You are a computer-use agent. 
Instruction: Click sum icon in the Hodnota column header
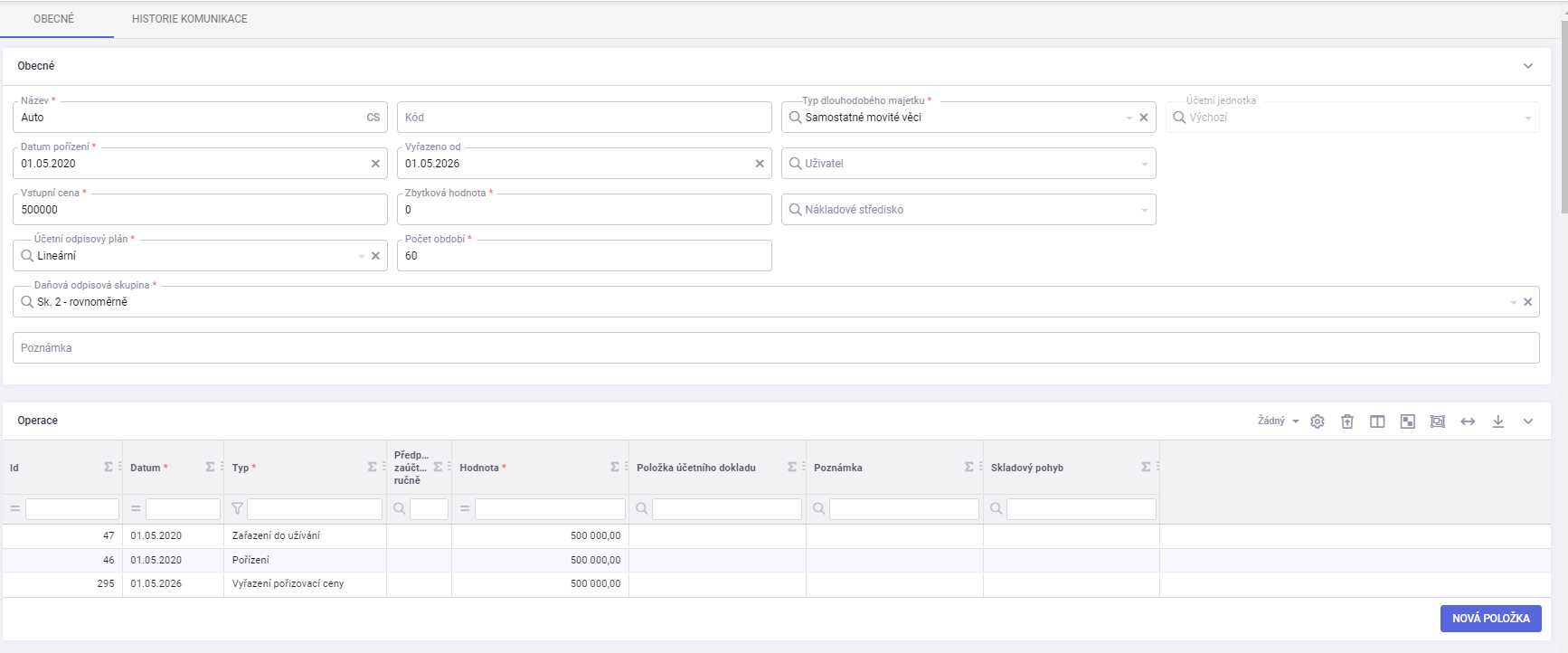615,467
